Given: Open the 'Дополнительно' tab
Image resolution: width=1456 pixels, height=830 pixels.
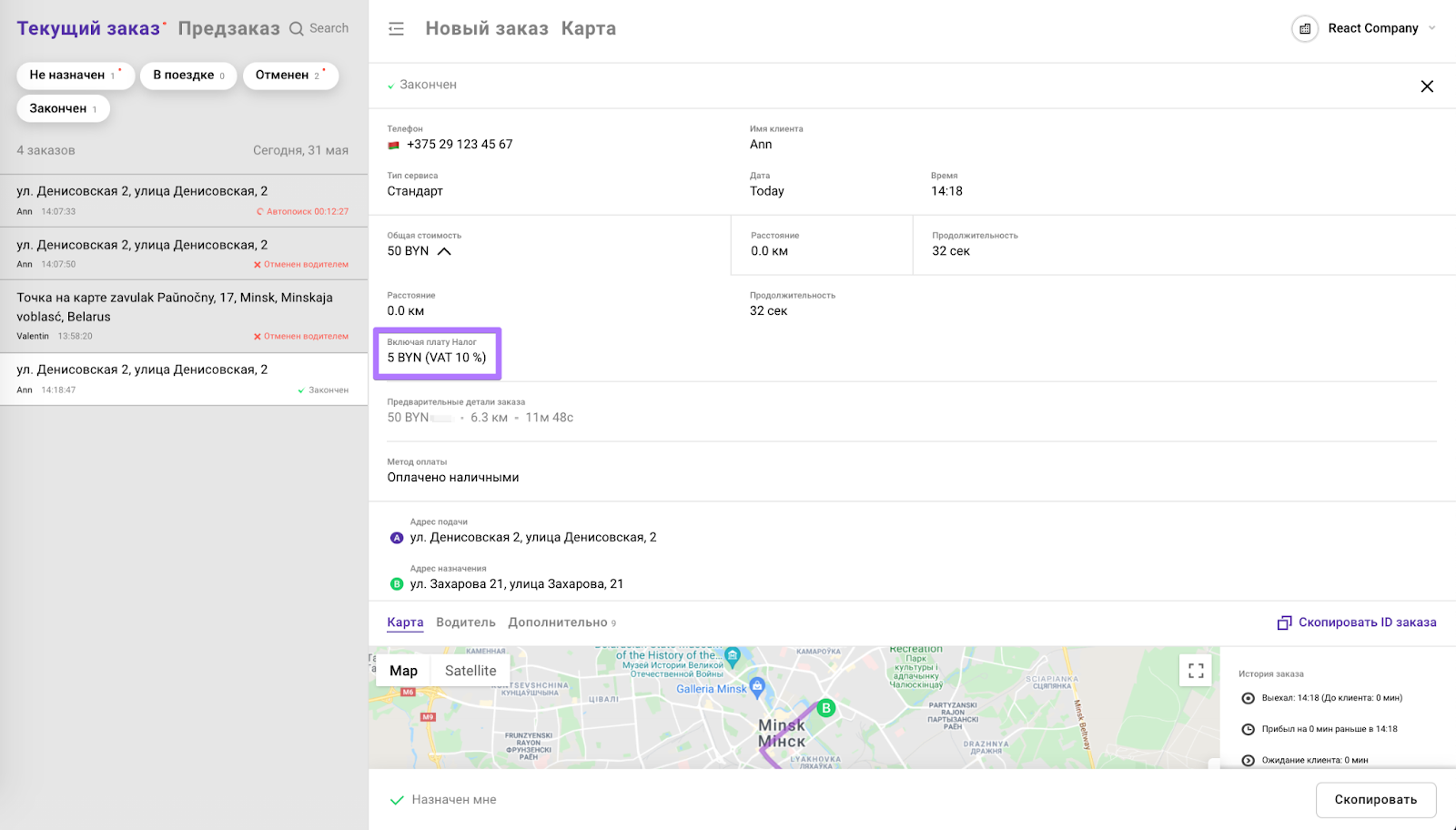Looking at the screenshot, I should point(558,622).
